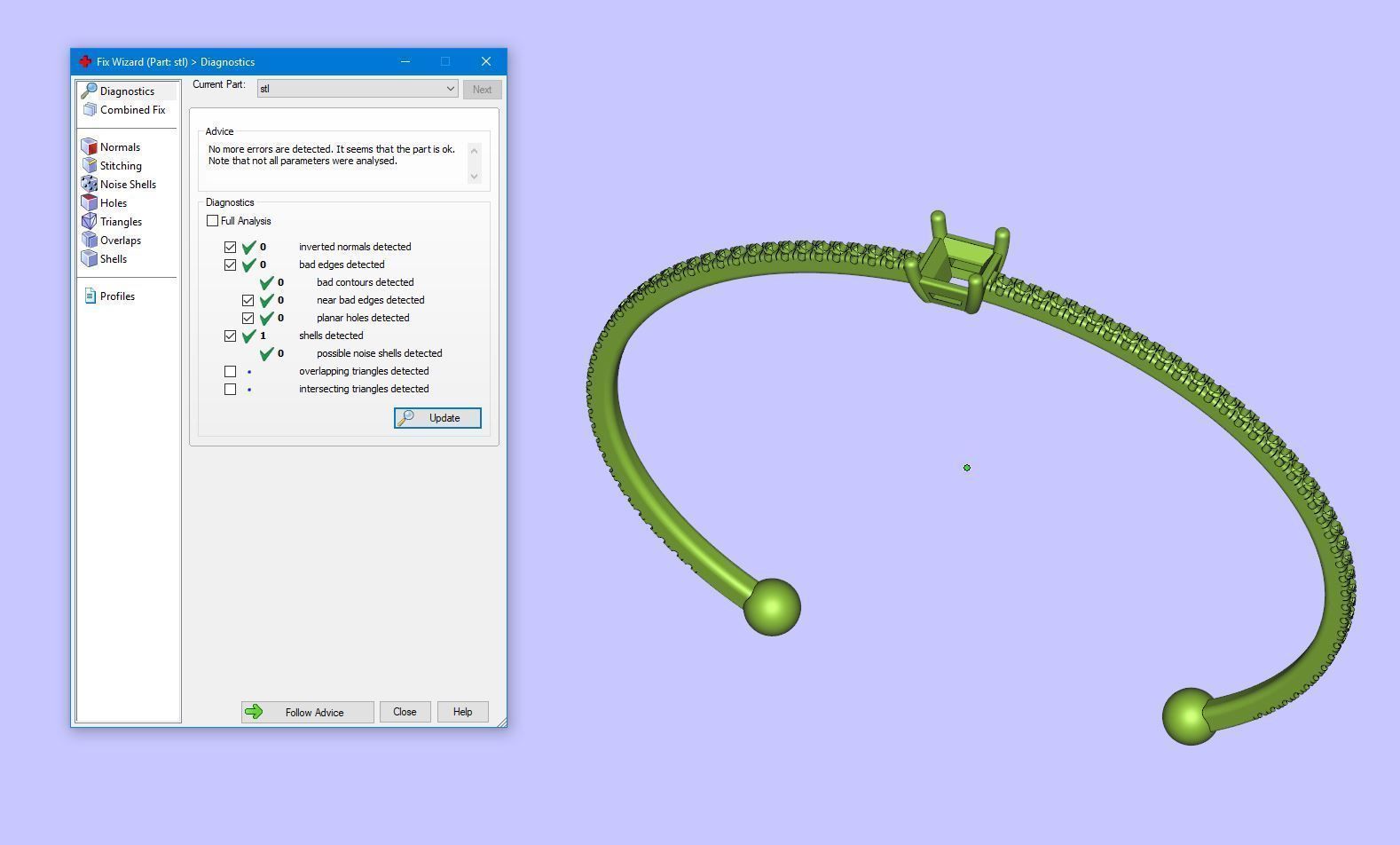Click the green arrow icon on Follow Advice
The width and height of the screenshot is (1400, 845).
pyautogui.click(x=254, y=712)
